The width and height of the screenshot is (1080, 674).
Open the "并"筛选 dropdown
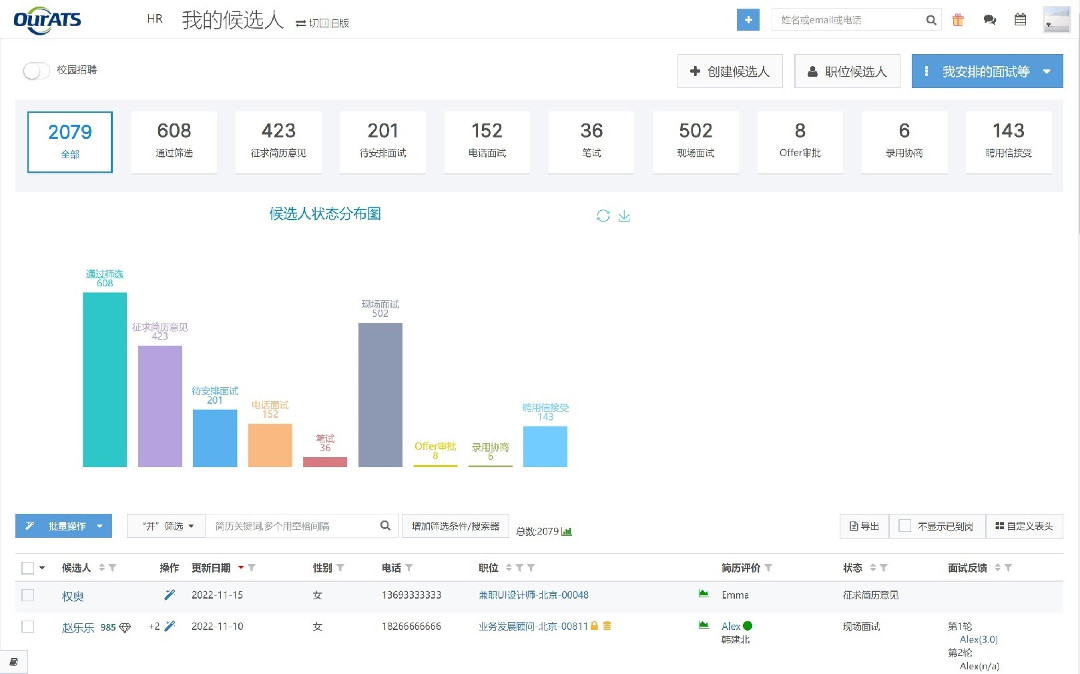(x=166, y=526)
